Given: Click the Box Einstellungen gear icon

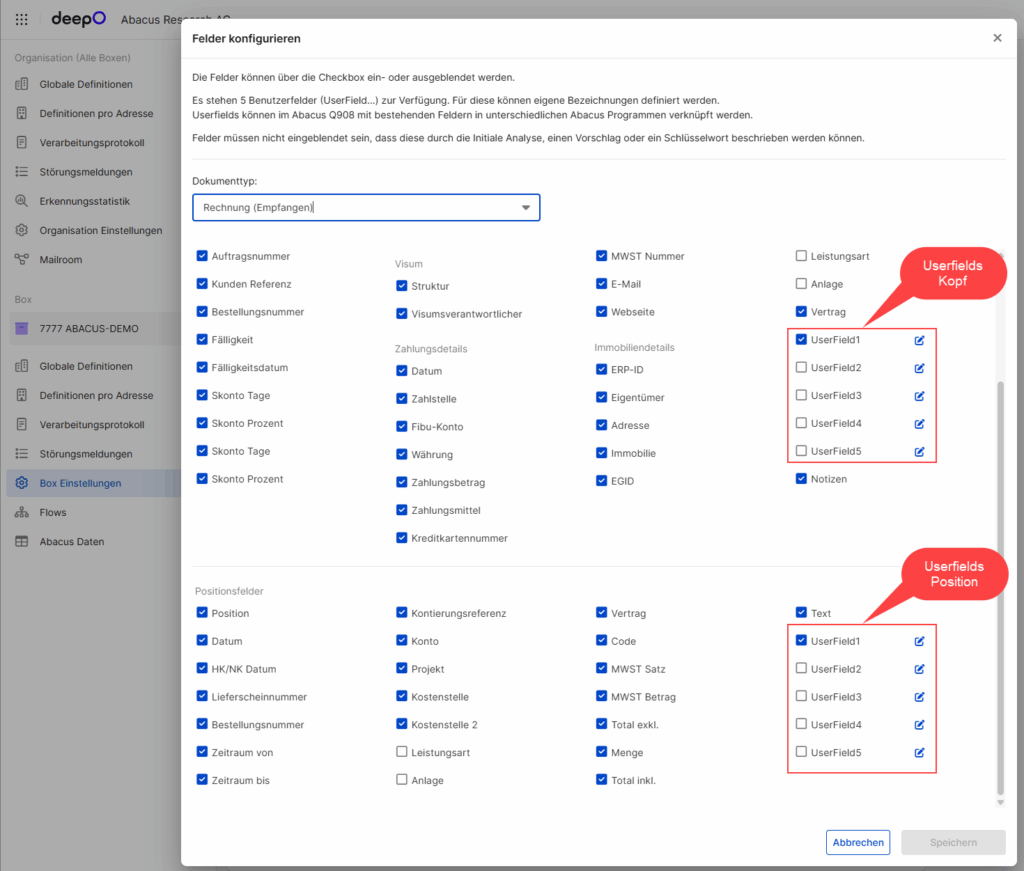Looking at the screenshot, I should click(22, 483).
